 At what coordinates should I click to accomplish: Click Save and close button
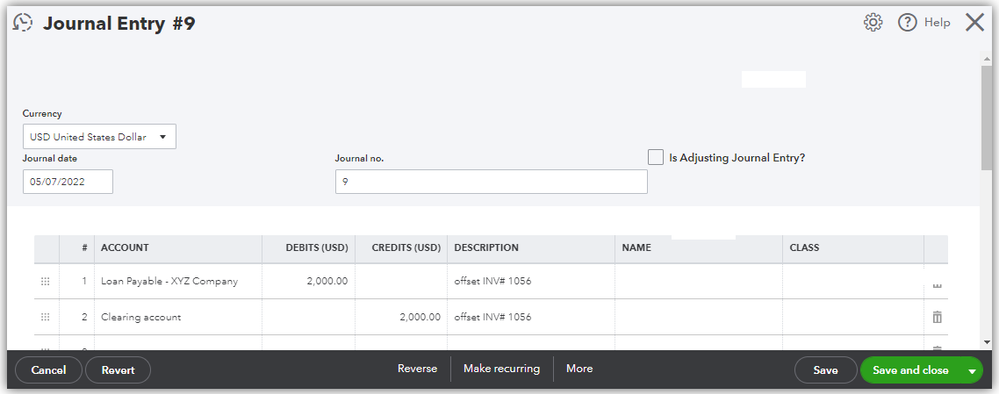(910, 370)
